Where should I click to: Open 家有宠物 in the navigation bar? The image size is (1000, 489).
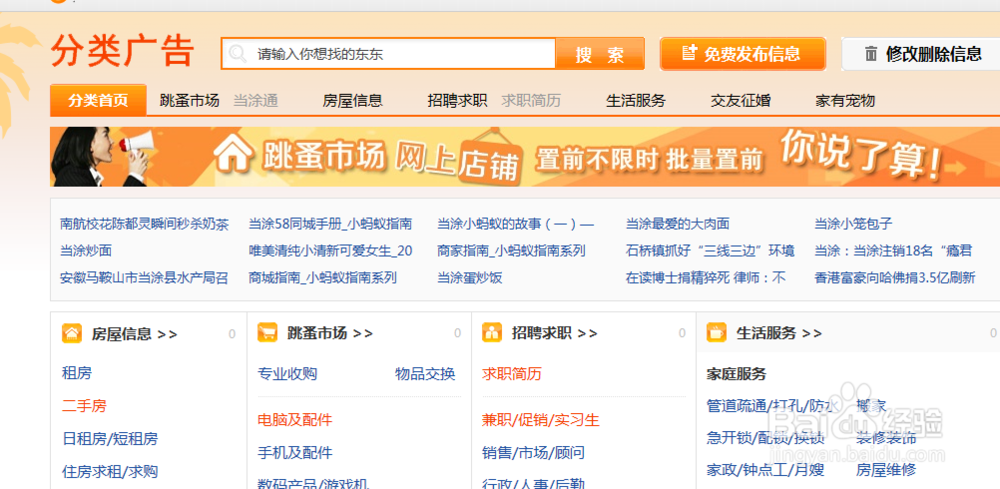845,101
